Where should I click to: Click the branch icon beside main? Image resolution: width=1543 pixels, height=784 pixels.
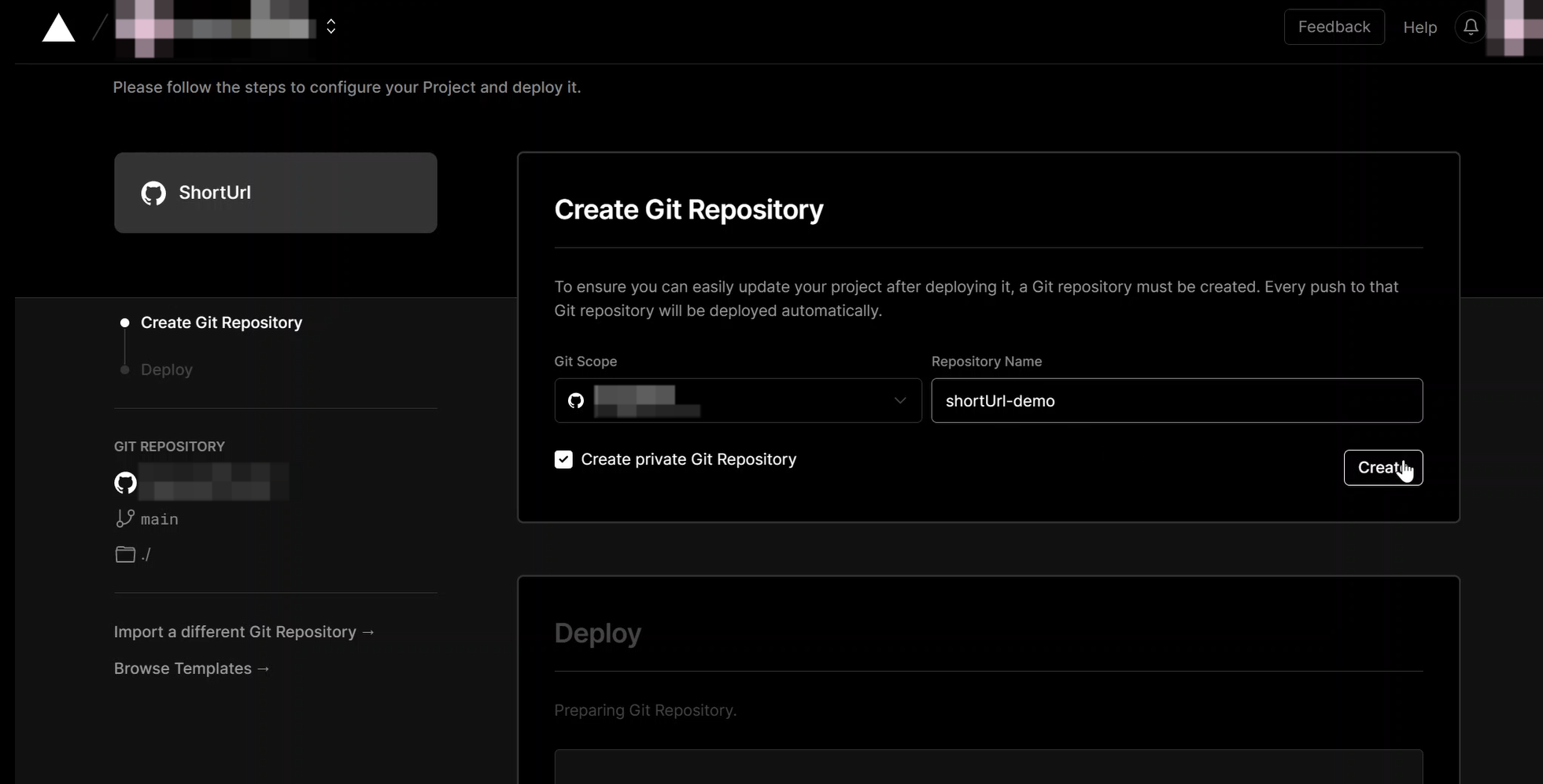click(x=124, y=518)
